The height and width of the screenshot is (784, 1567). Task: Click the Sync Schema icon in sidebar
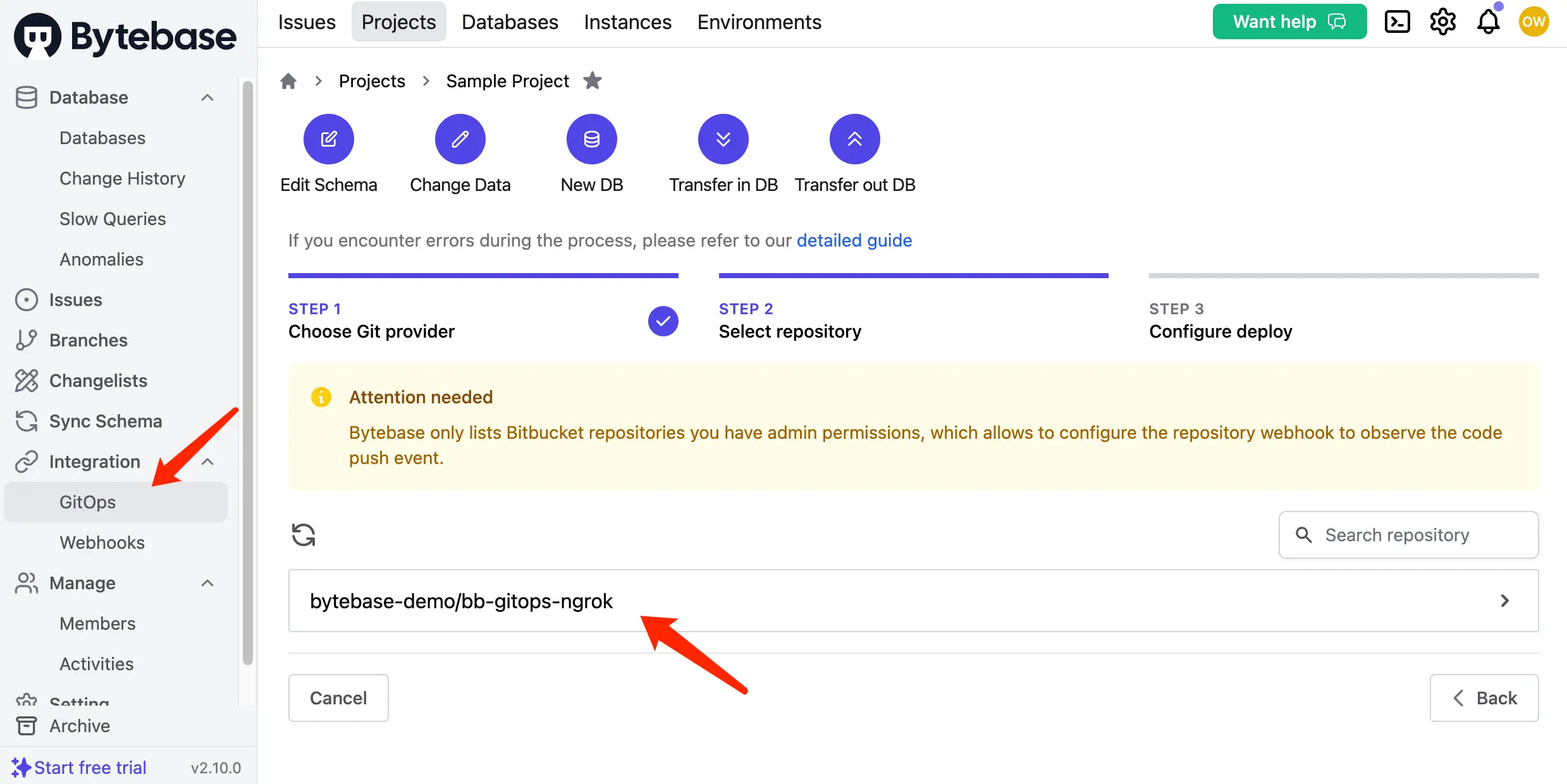27,421
